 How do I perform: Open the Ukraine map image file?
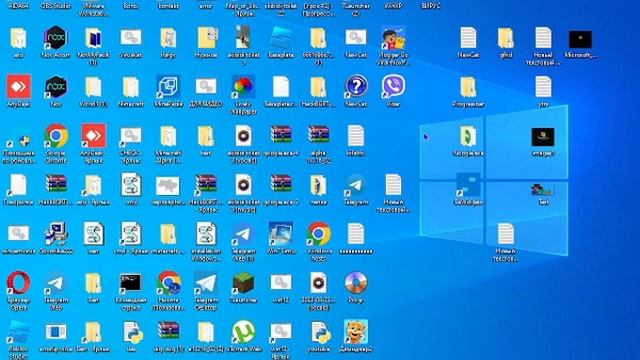pos(168,186)
